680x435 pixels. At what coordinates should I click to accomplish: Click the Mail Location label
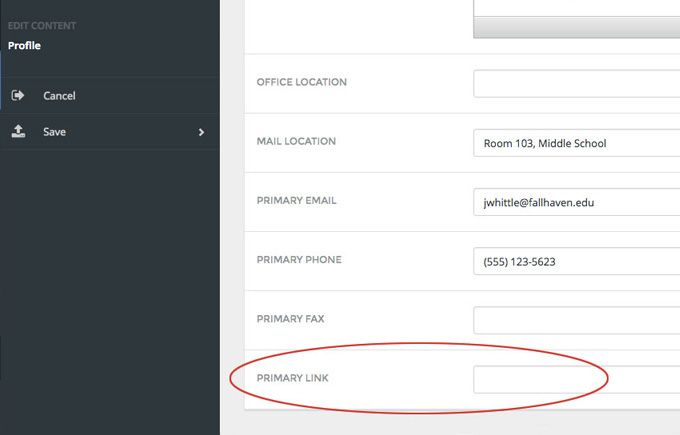click(x=296, y=141)
